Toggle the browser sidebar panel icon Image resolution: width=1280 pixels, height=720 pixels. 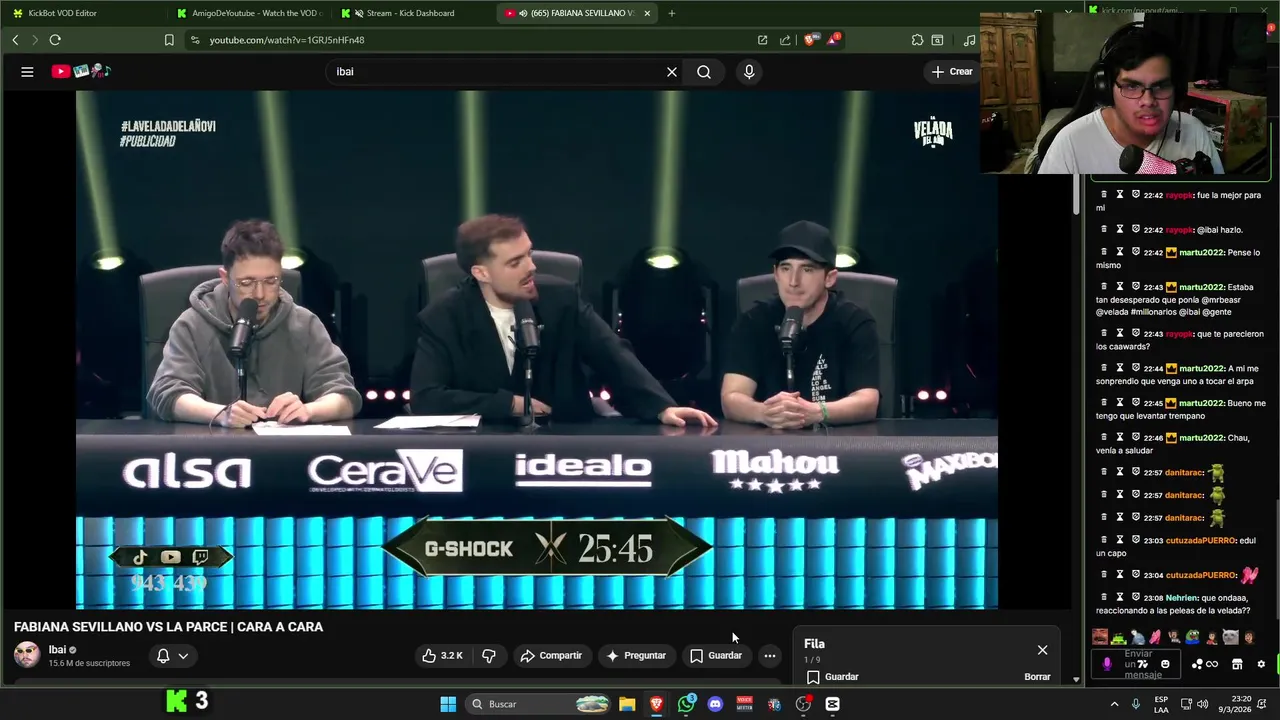click(x=937, y=40)
